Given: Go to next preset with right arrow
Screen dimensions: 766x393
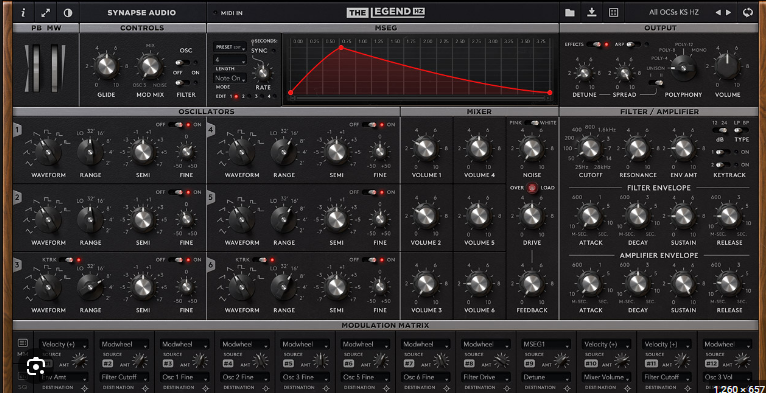Looking at the screenshot, I should pyautogui.click(x=729, y=13).
